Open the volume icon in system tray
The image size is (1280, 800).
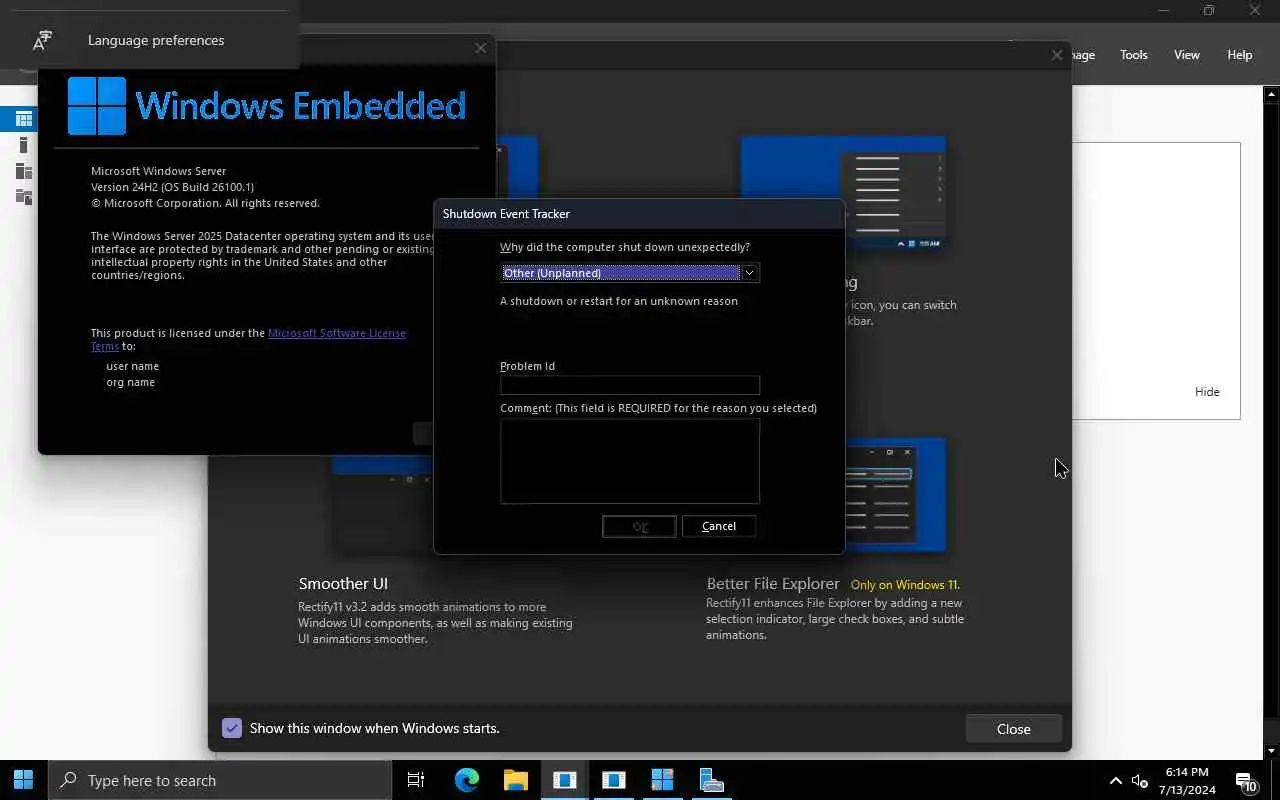[1140, 781]
